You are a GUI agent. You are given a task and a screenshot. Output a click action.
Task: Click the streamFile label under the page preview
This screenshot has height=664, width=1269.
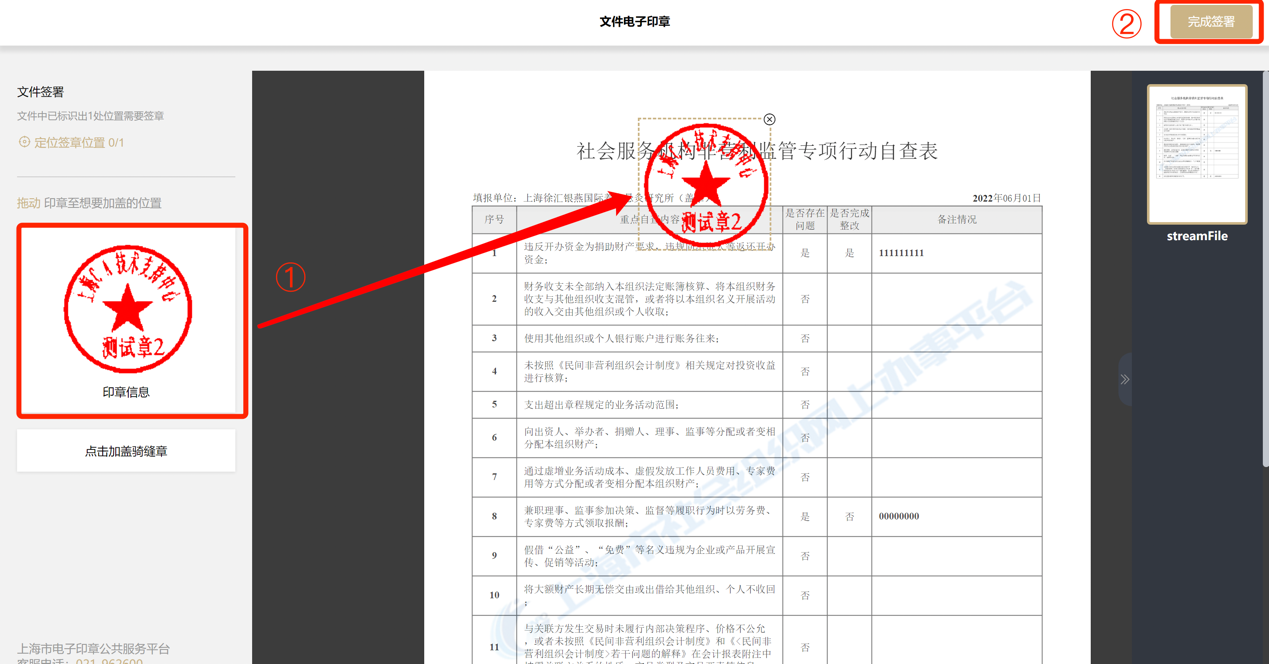(x=1196, y=238)
